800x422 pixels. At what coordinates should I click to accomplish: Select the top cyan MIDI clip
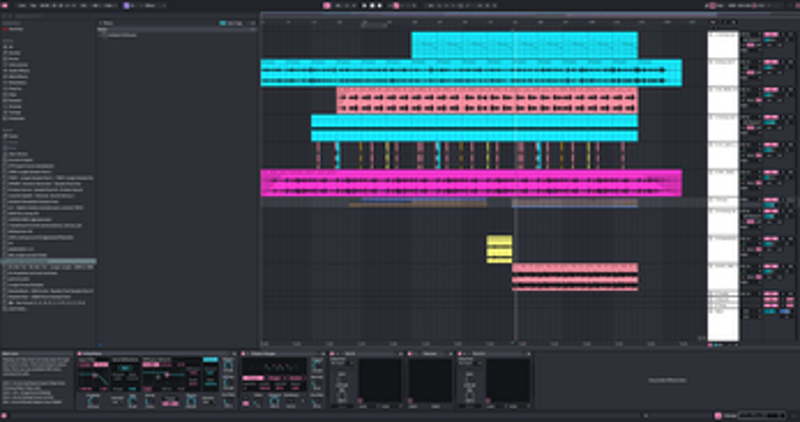(524, 45)
